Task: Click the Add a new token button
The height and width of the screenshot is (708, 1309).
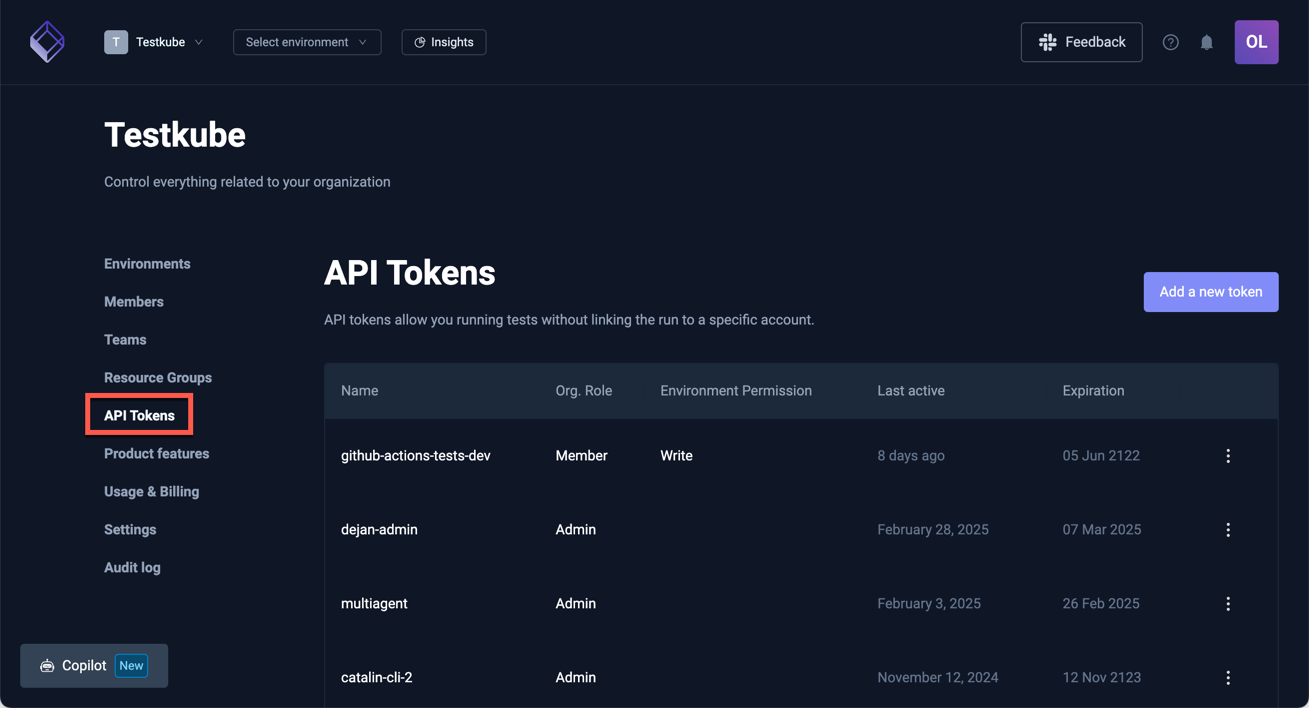Action: 1210,292
